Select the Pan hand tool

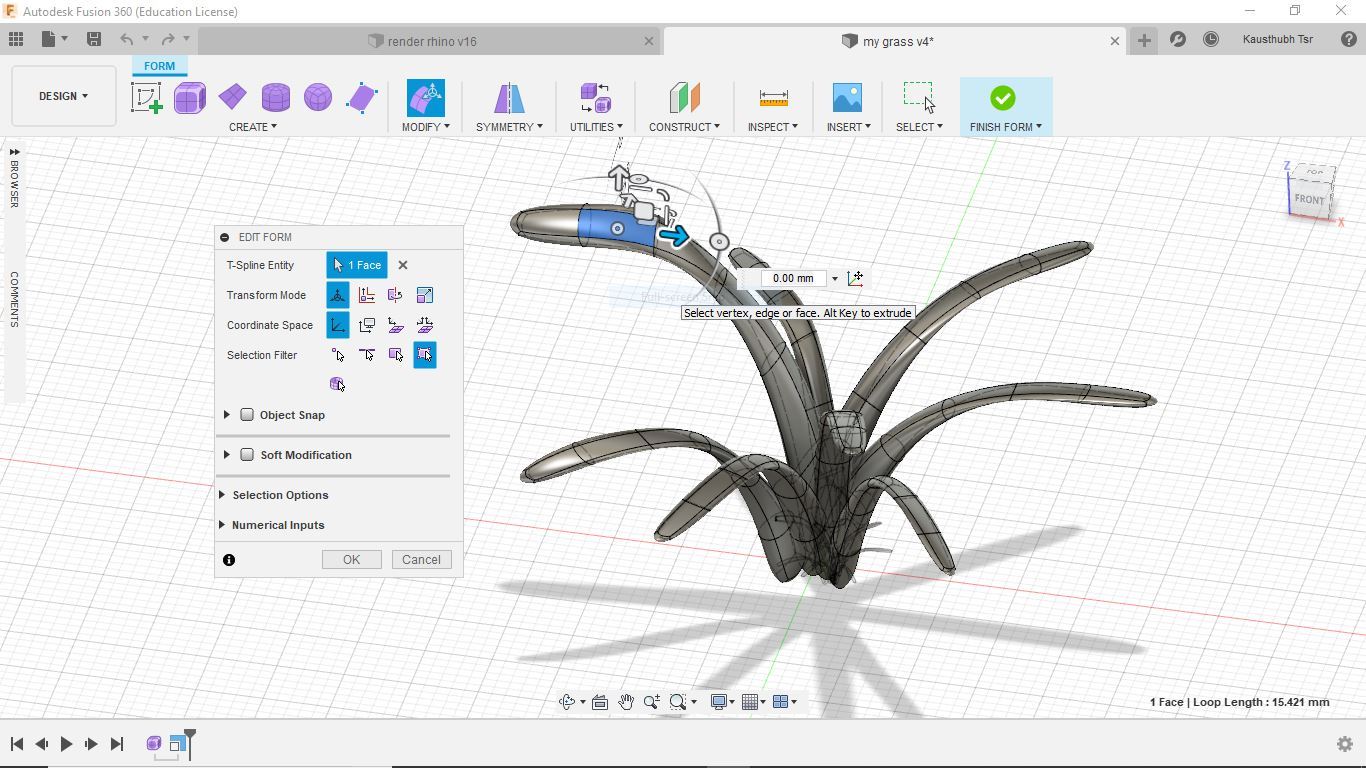pos(626,702)
